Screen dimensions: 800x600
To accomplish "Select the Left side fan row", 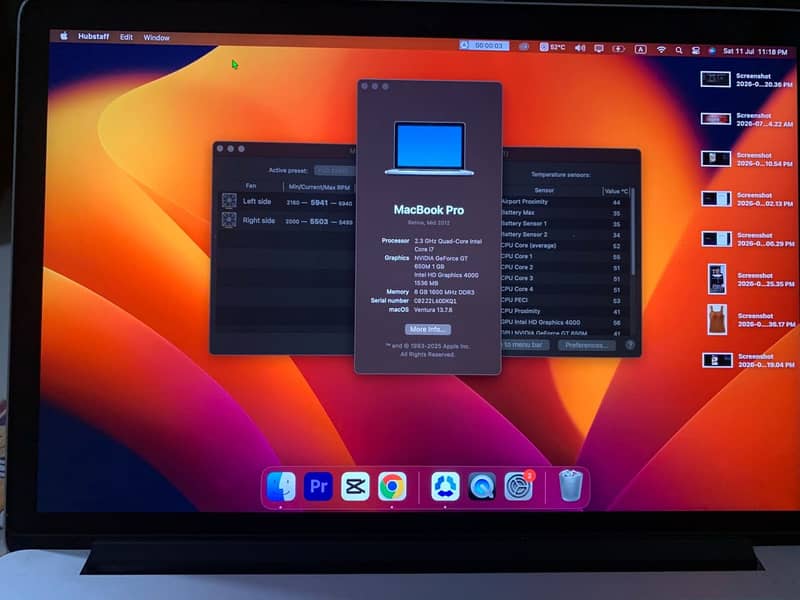I will (x=287, y=202).
